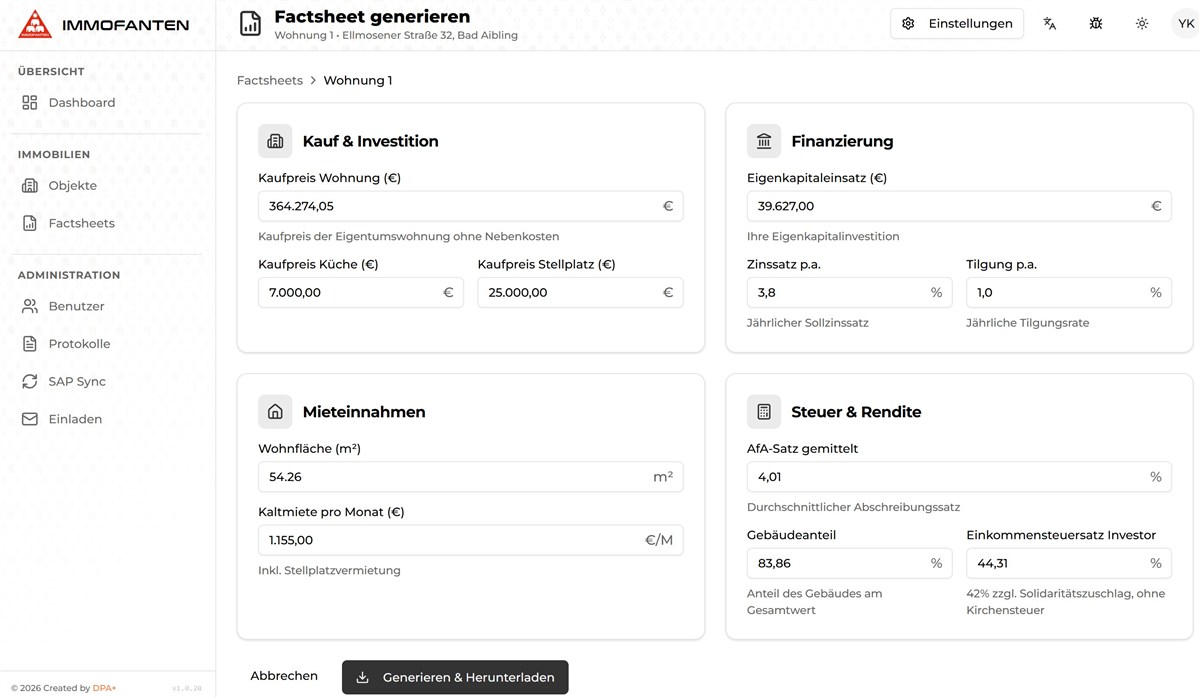Viewport: 1200px width, 698px height.
Task: Open the language selection icon
Action: 1049,22
